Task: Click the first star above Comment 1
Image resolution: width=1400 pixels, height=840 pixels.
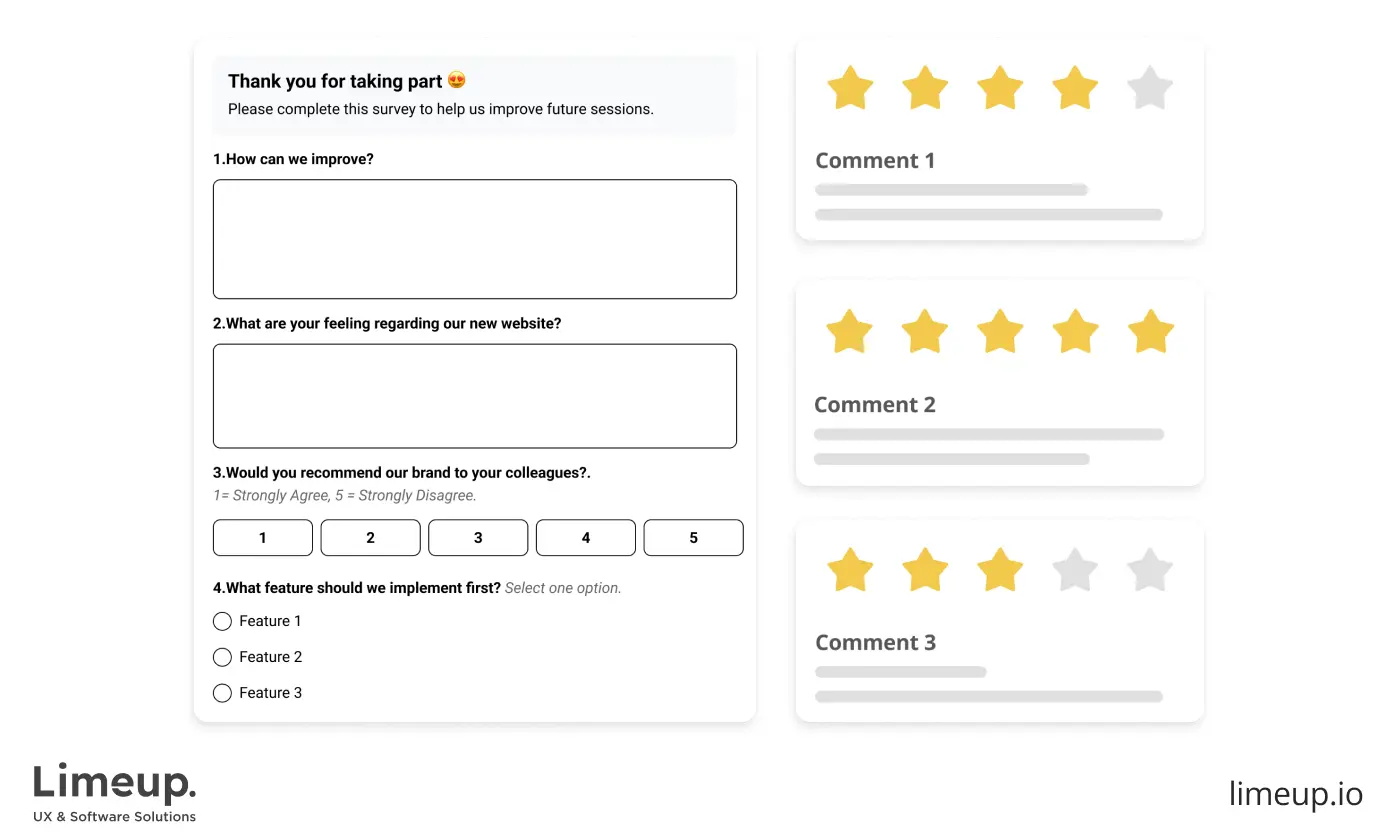Action: click(850, 88)
